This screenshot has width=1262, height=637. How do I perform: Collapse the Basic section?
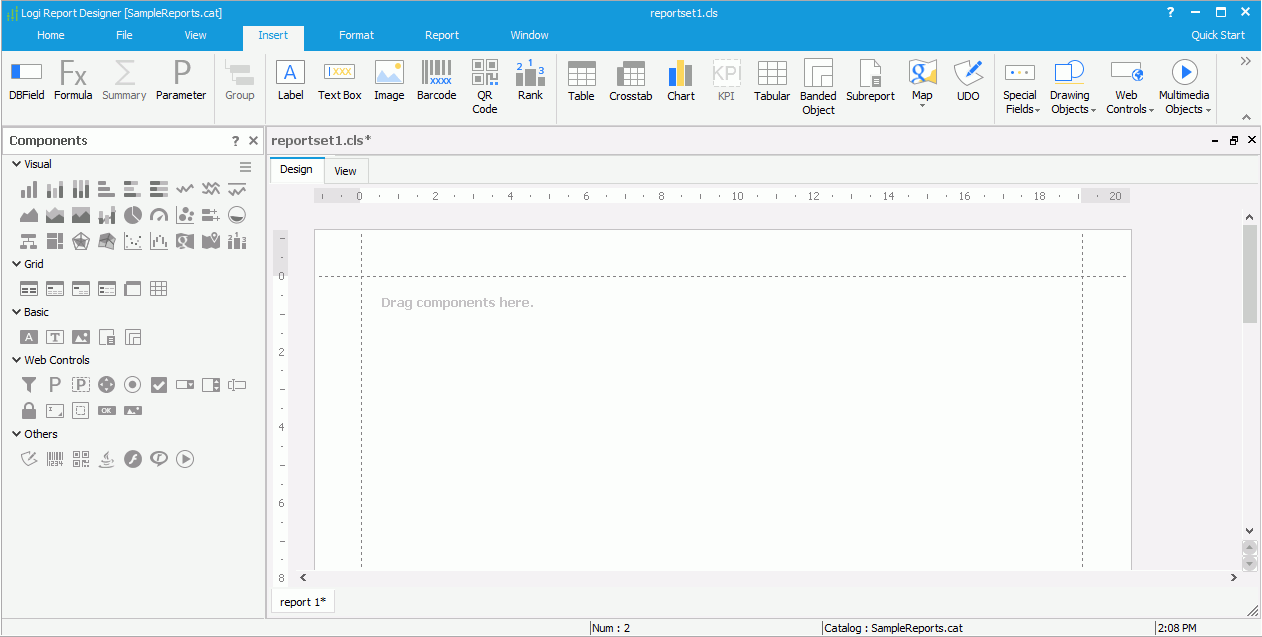[16, 312]
